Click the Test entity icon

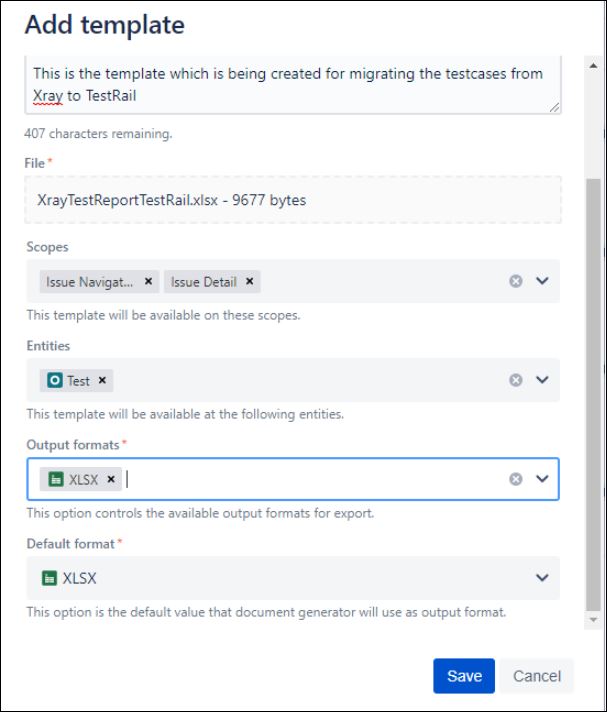[54, 380]
